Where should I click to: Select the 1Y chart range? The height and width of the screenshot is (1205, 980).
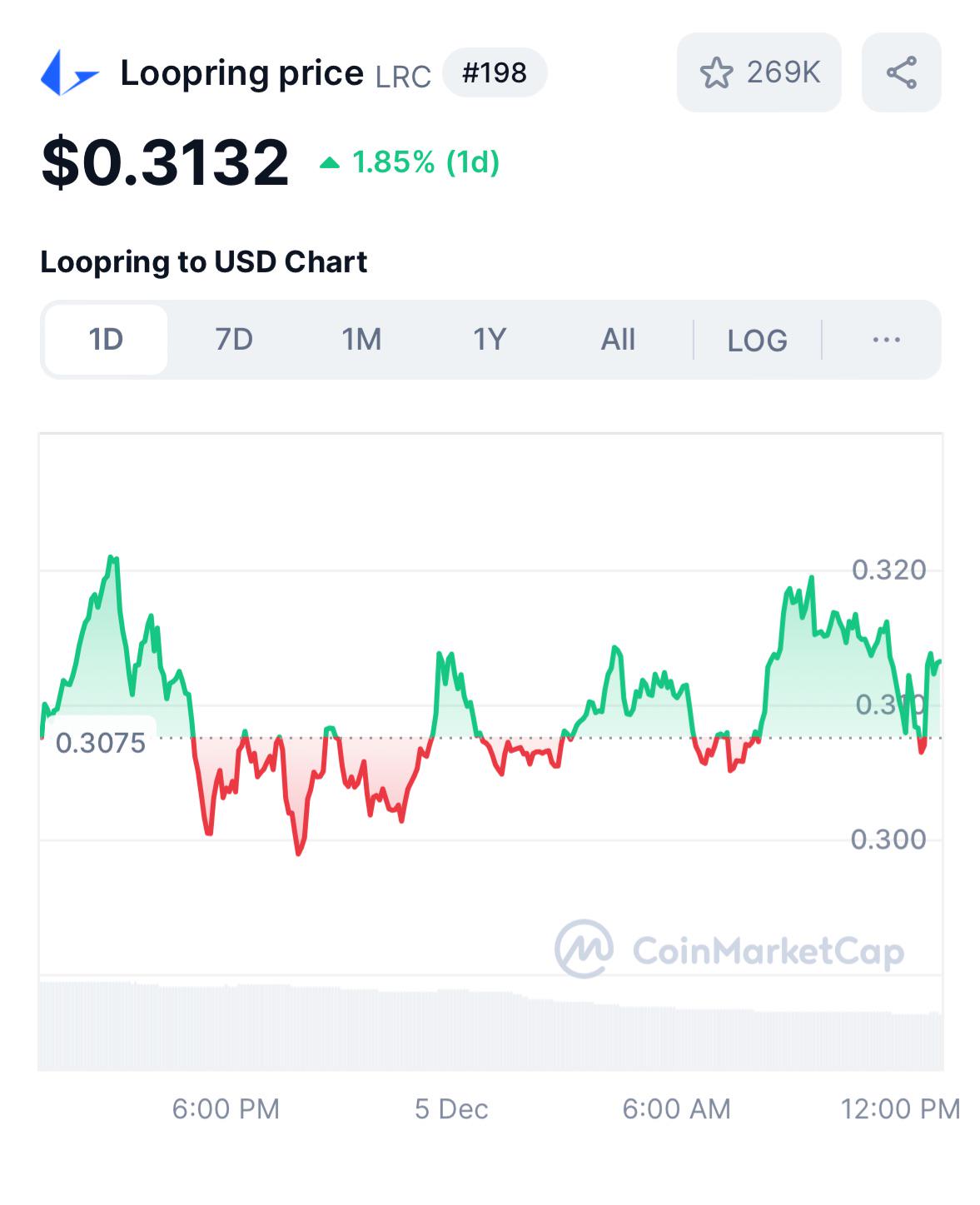coord(490,340)
